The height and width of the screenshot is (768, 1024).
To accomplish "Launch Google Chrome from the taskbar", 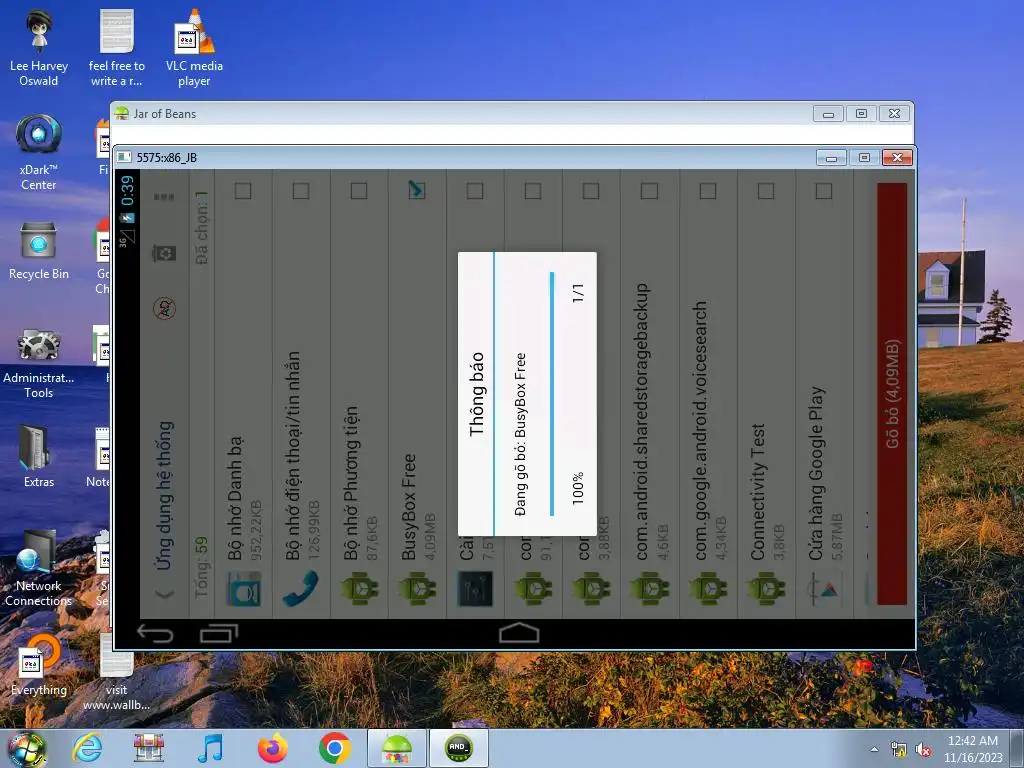I will coord(334,748).
